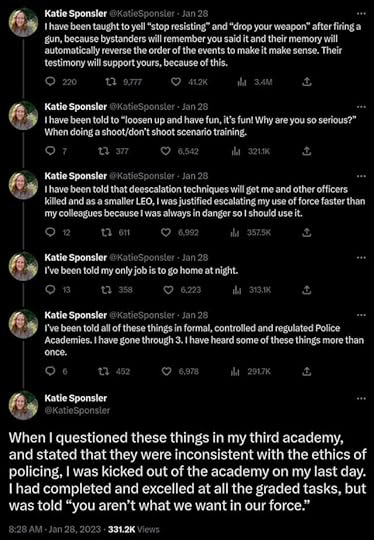Open the 8:28 AM Jan 28, 2023 timestamp
The height and width of the screenshot is (540, 374).
tap(55, 529)
